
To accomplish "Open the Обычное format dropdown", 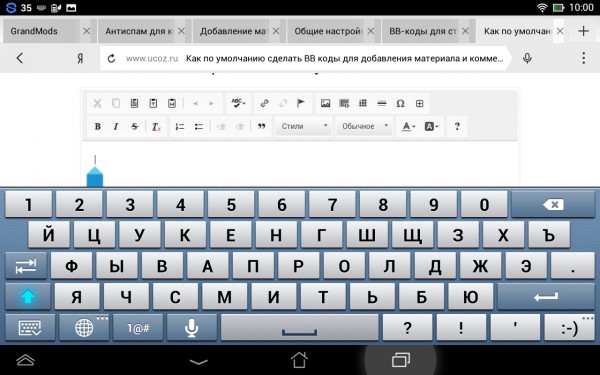I will pos(365,126).
